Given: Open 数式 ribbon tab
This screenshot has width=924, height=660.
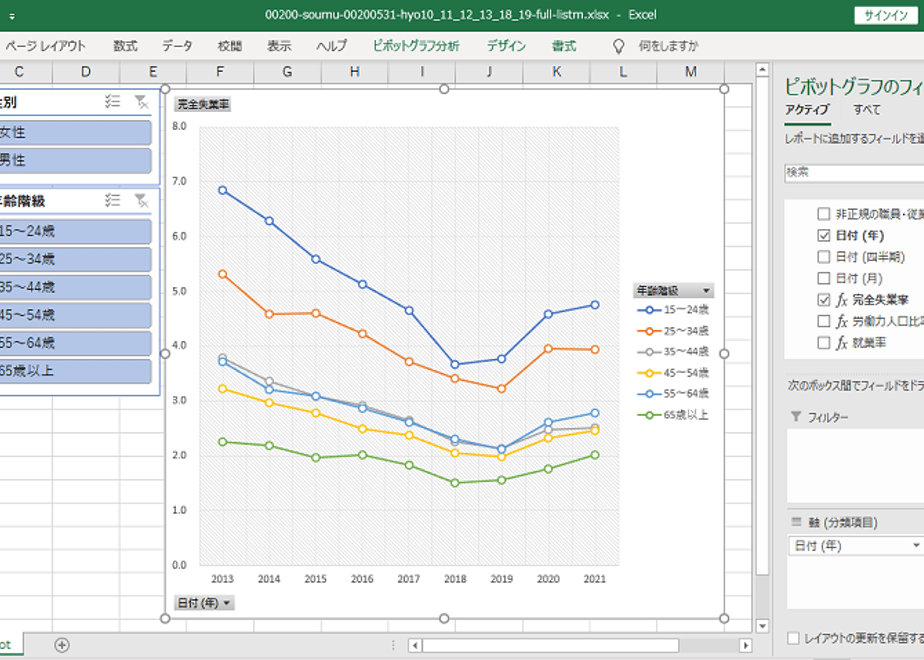Looking at the screenshot, I should [126, 46].
